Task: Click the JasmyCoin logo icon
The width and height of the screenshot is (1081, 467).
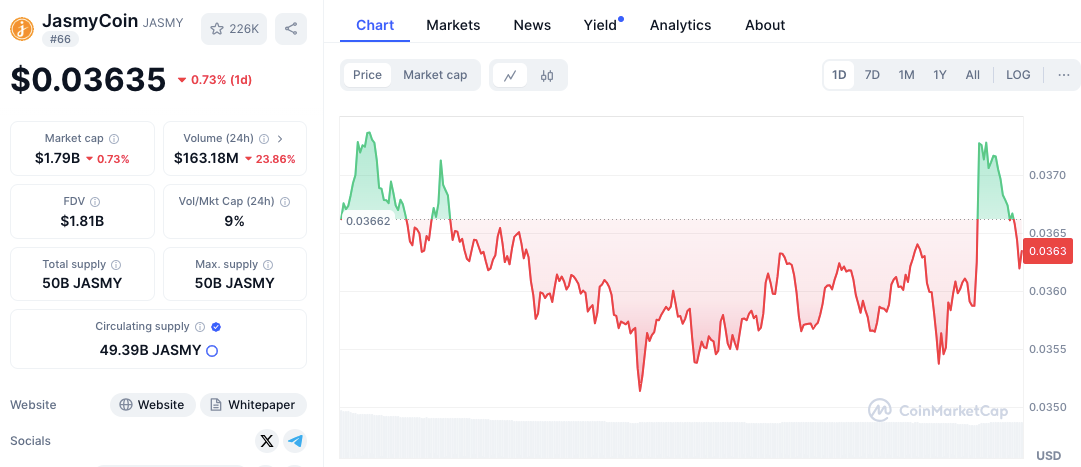Action: click(23, 28)
